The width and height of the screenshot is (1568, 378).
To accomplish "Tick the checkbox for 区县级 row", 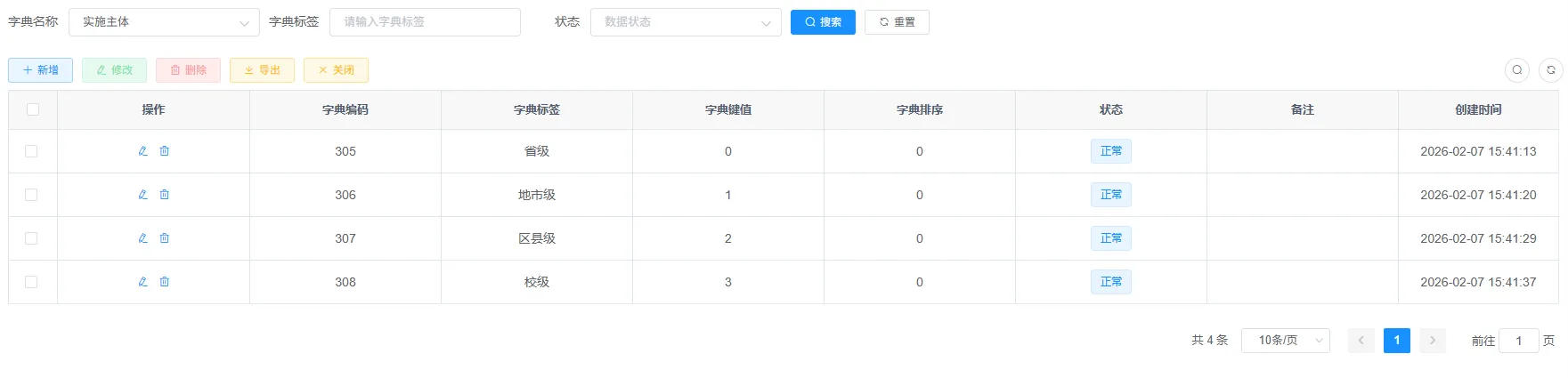I will [31, 238].
